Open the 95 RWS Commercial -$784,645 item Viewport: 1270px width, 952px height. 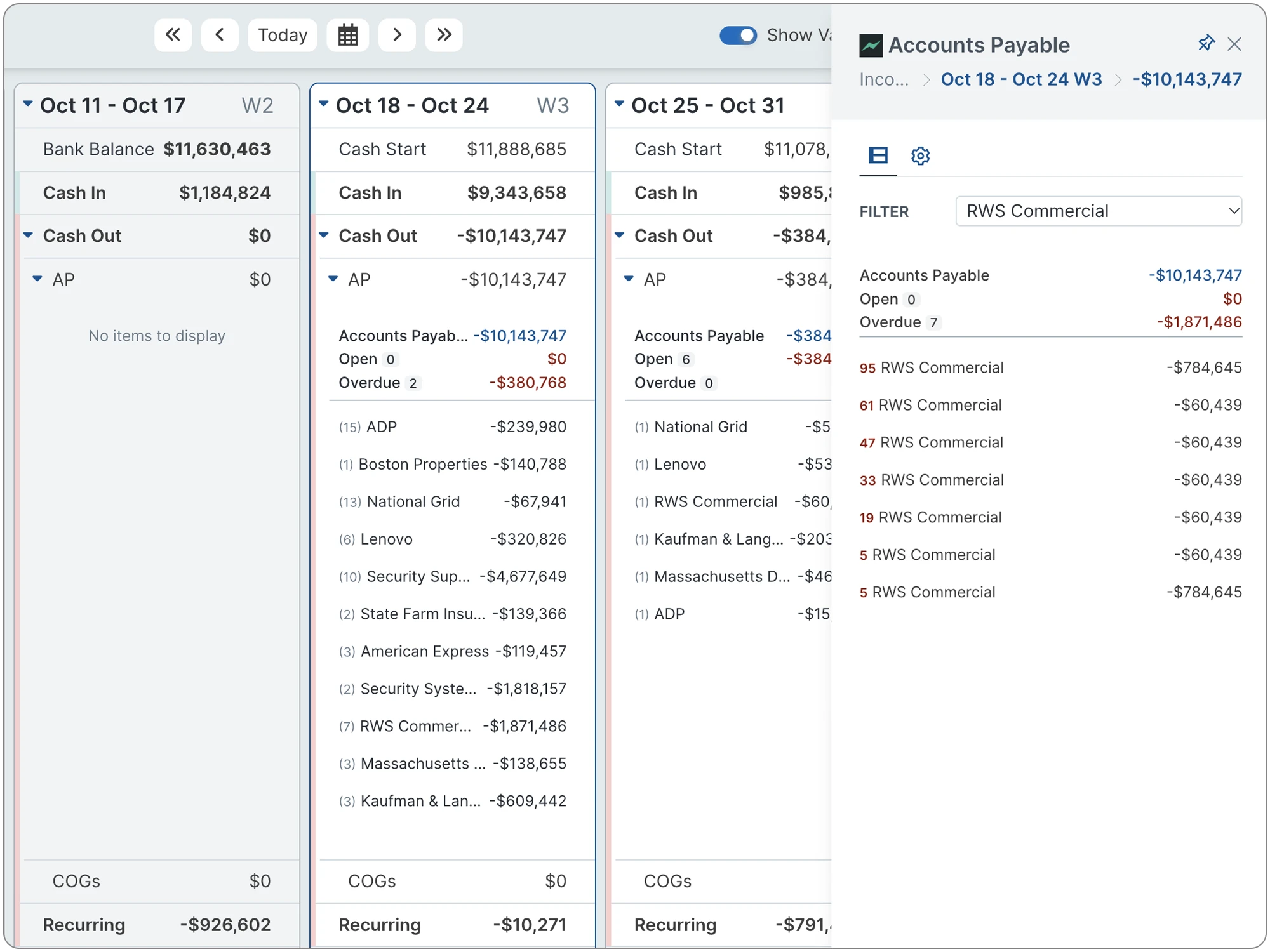coord(1050,367)
